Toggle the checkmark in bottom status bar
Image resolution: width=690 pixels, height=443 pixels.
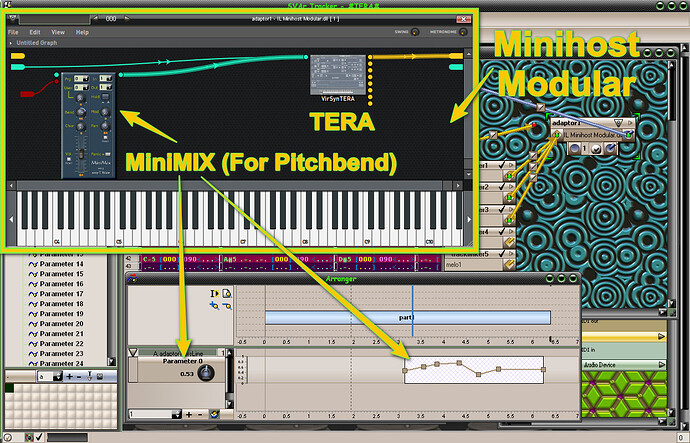(x=39, y=437)
